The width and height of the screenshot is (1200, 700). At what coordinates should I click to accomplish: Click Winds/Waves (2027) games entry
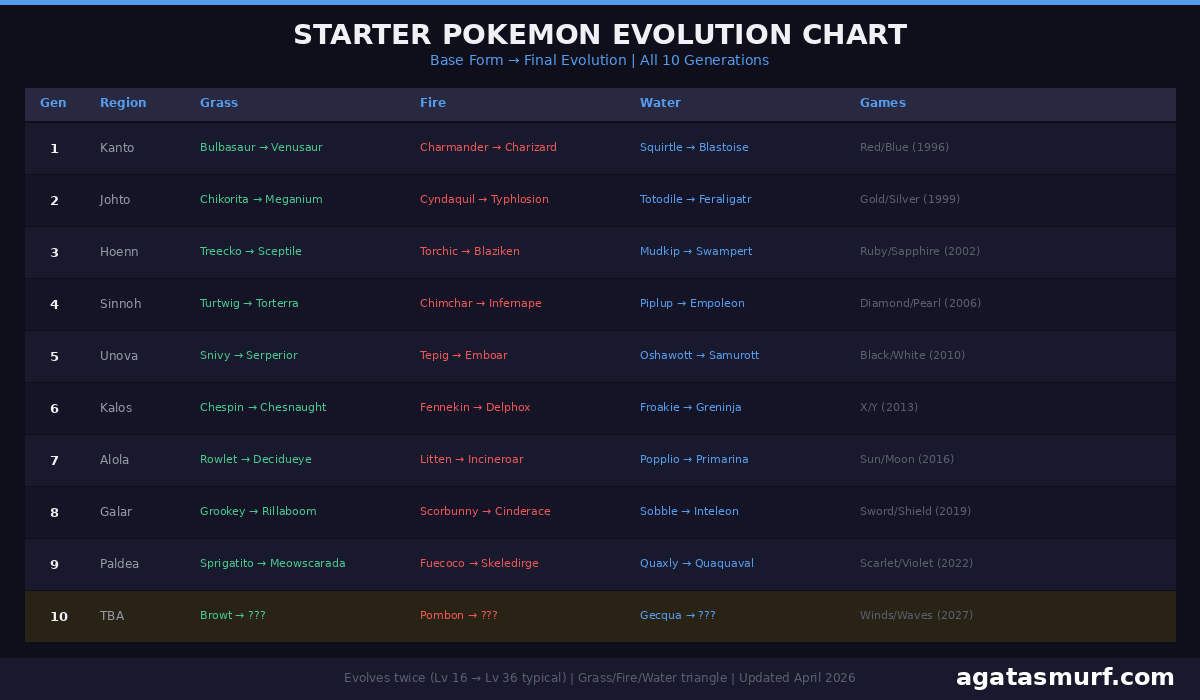[x=916, y=616]
